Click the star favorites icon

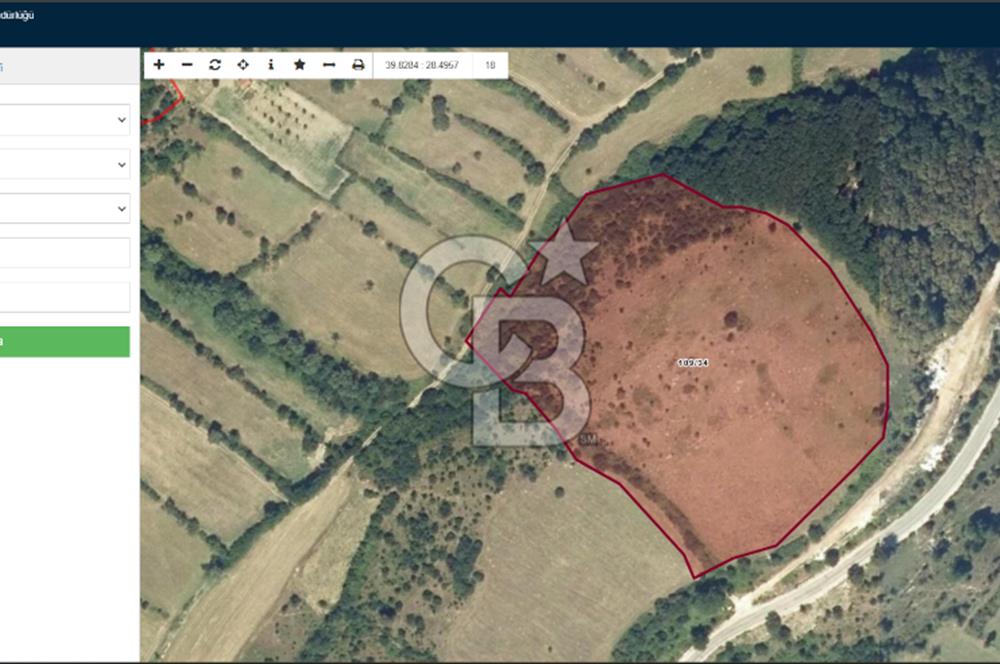coord(299,65)
